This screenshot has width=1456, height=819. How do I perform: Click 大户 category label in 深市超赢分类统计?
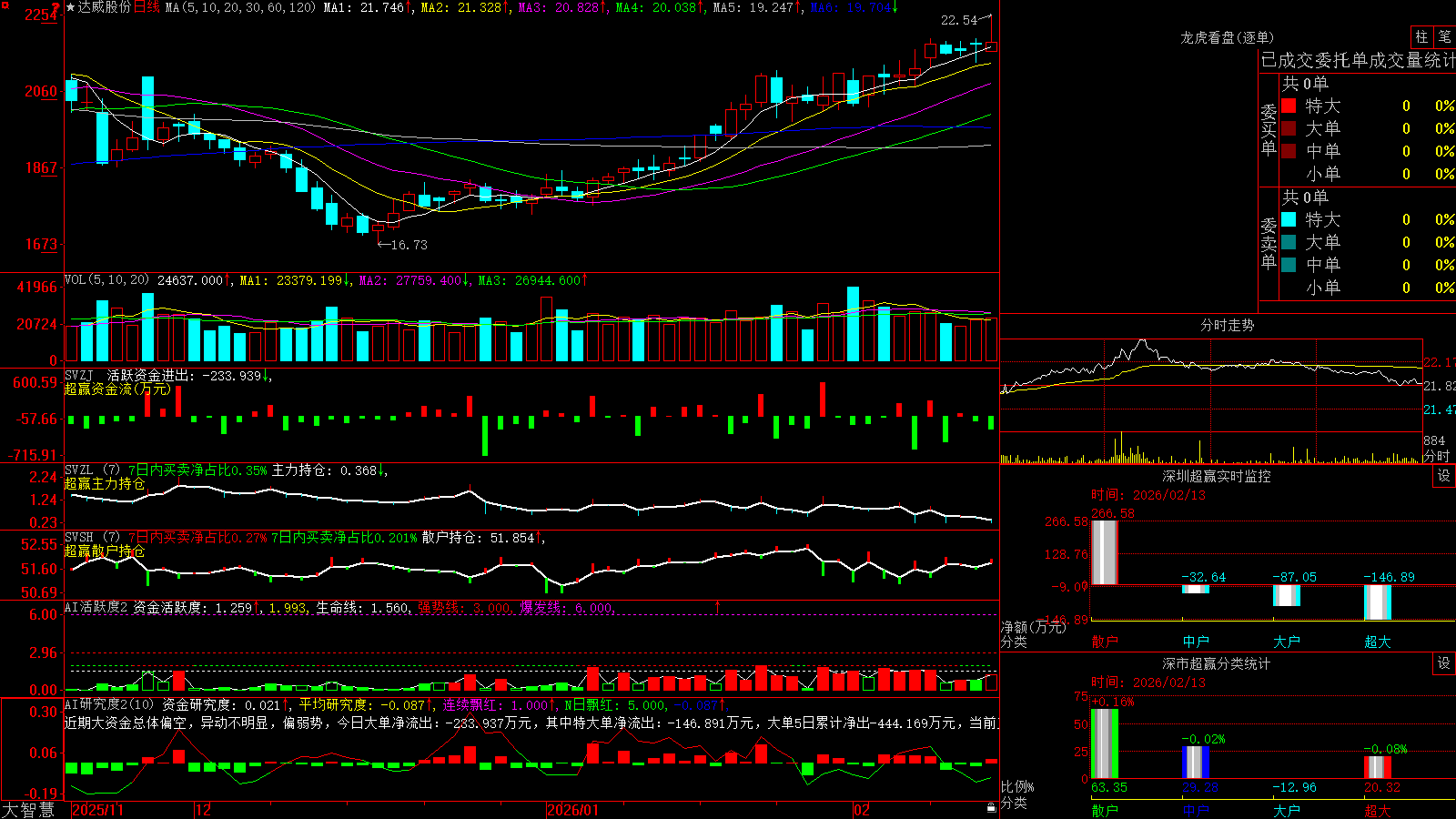pyautogui.click(x=1287, y=810)
